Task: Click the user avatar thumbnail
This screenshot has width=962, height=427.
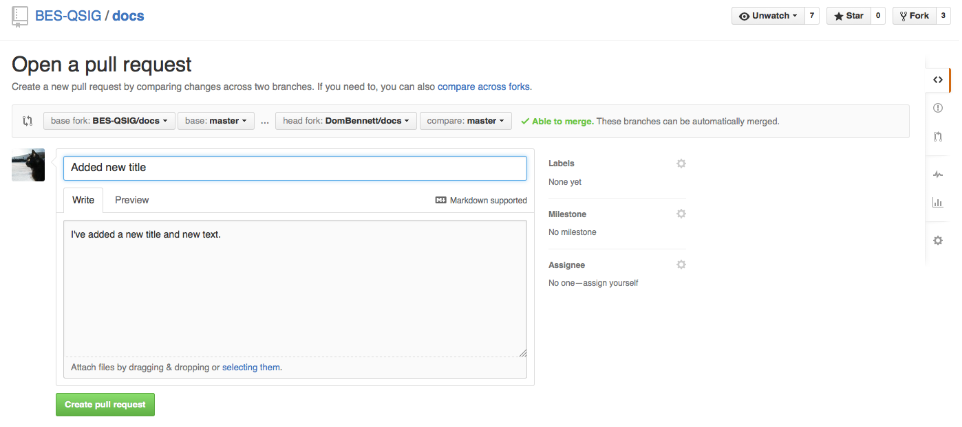Action: point(28,165)
